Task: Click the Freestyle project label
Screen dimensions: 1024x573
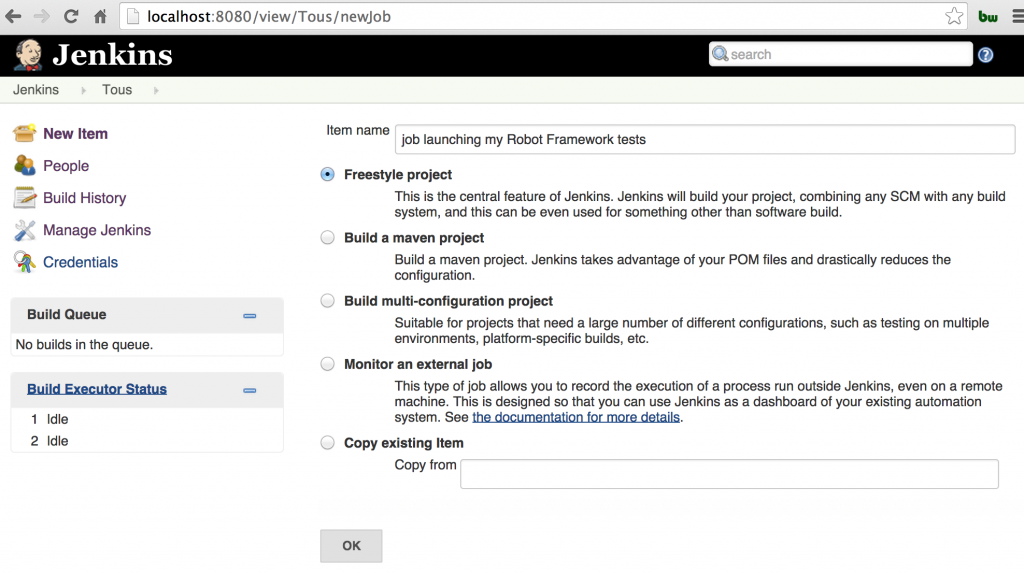Action: pos(398,174)
